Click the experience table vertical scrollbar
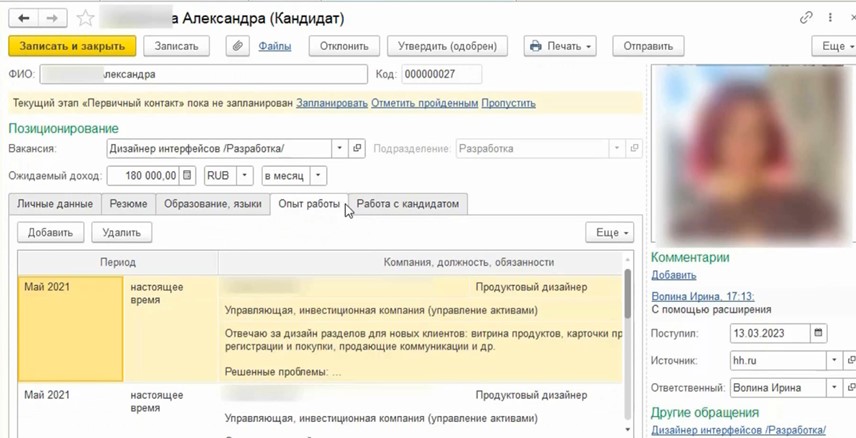 pyautogui.click(x=628, y=295)
